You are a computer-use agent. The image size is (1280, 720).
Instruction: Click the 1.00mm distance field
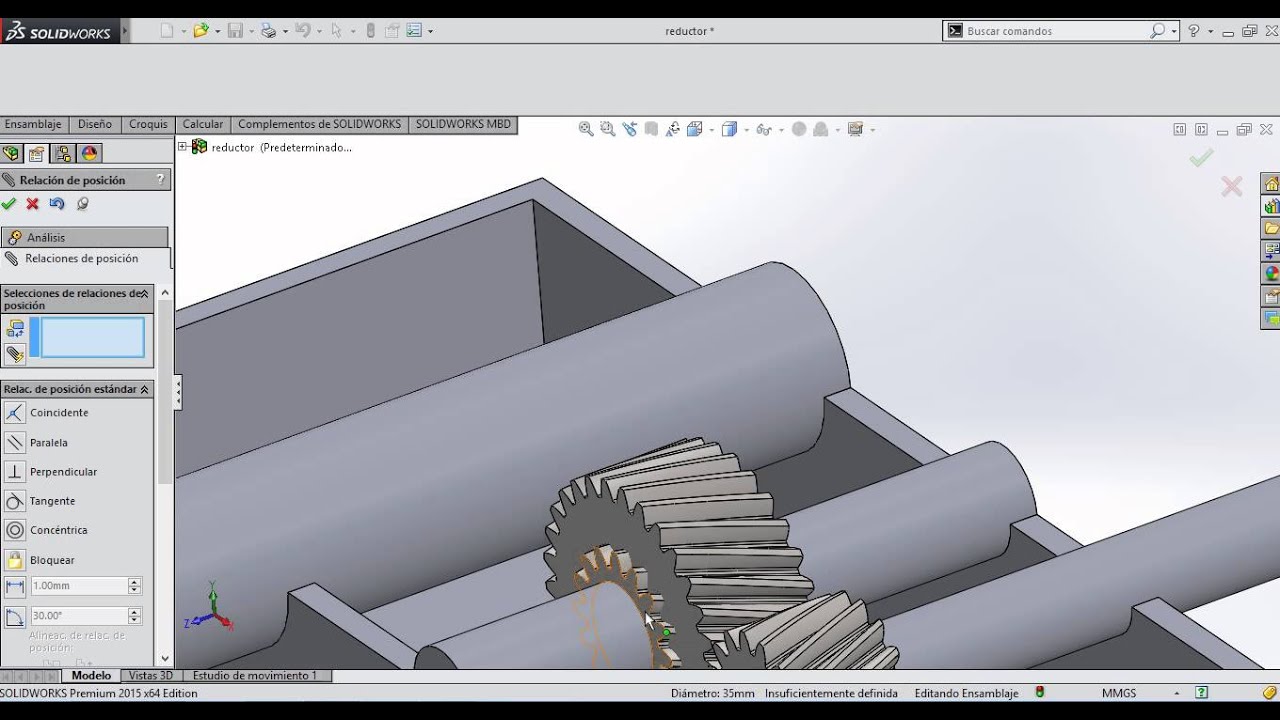pos(78,586)
